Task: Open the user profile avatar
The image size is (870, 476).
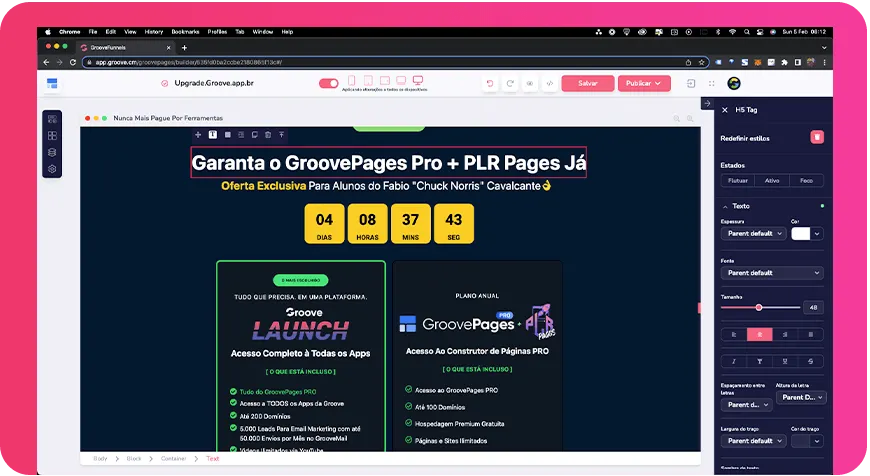Action: pyautogui.click(x=734, y=84)
